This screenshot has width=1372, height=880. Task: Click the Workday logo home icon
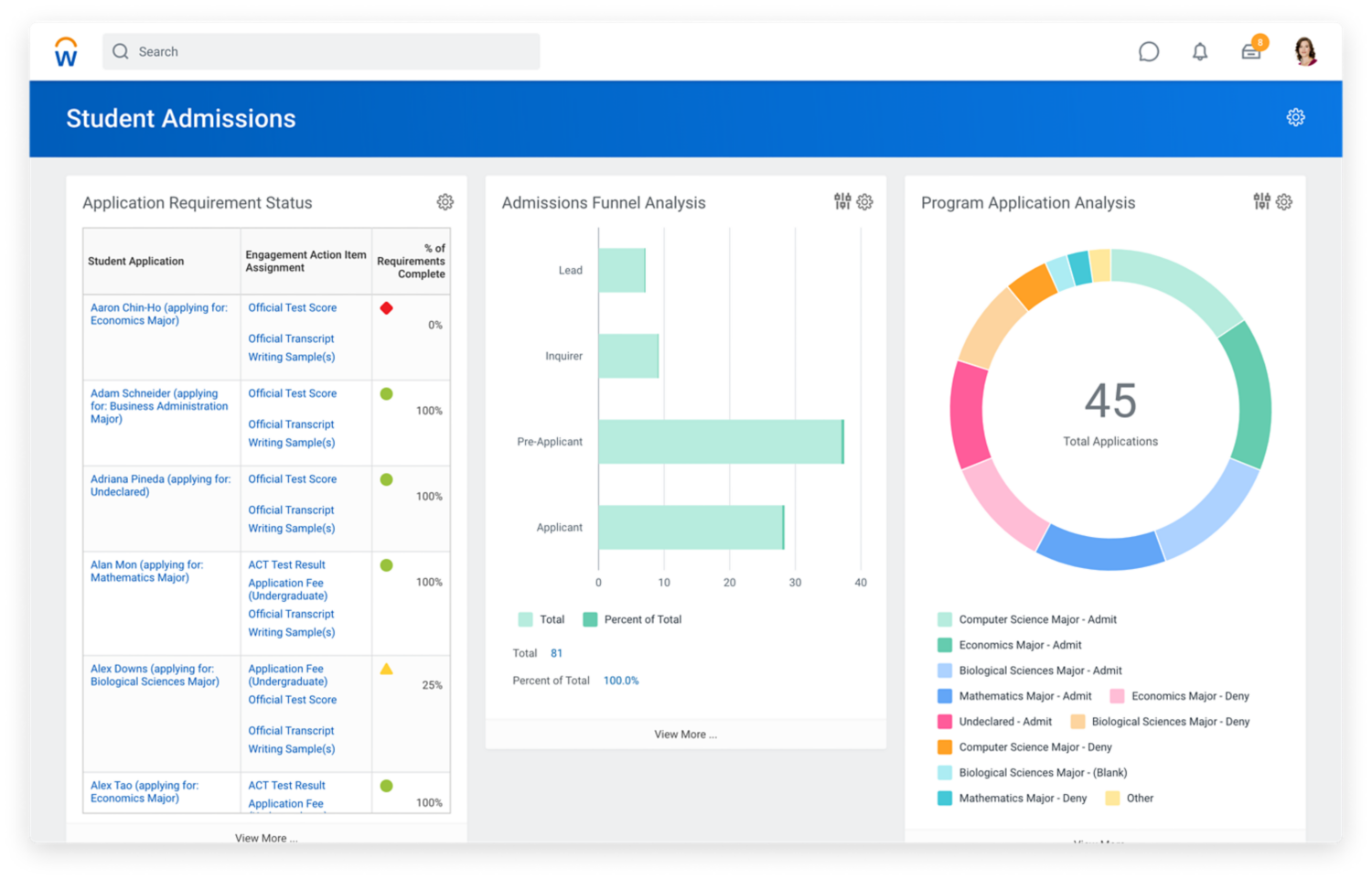coord(66,52)
